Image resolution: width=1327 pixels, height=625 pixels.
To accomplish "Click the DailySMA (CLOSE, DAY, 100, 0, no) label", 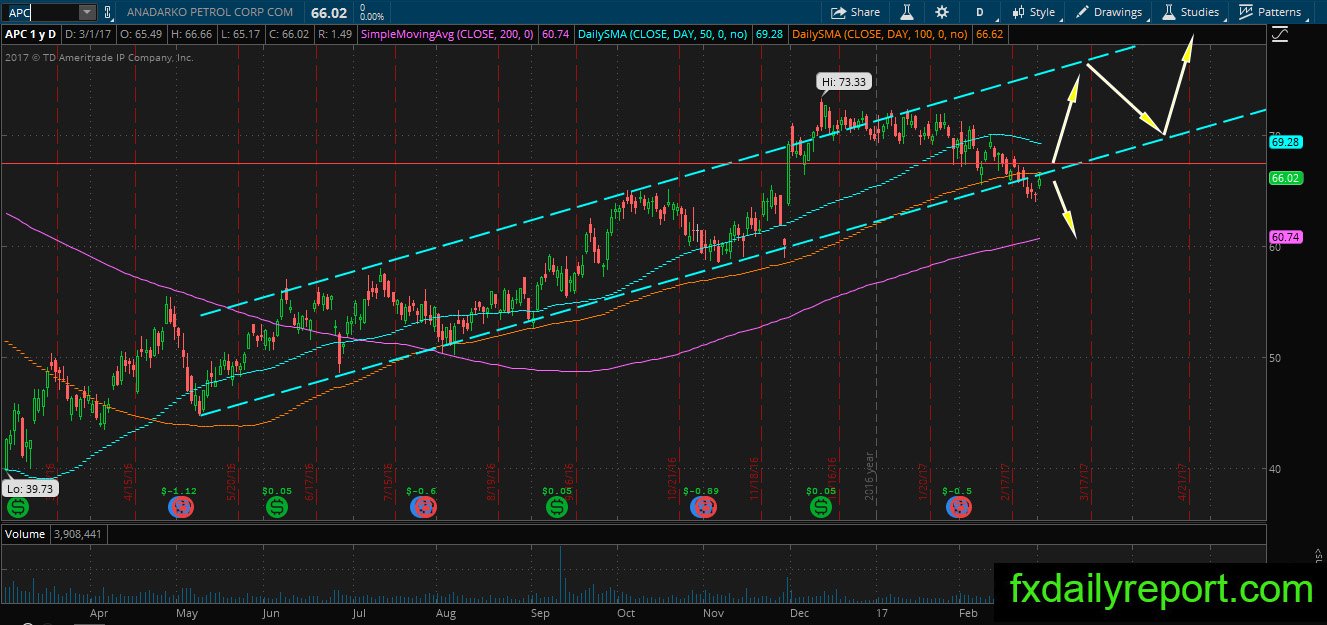I will point(878,34).
